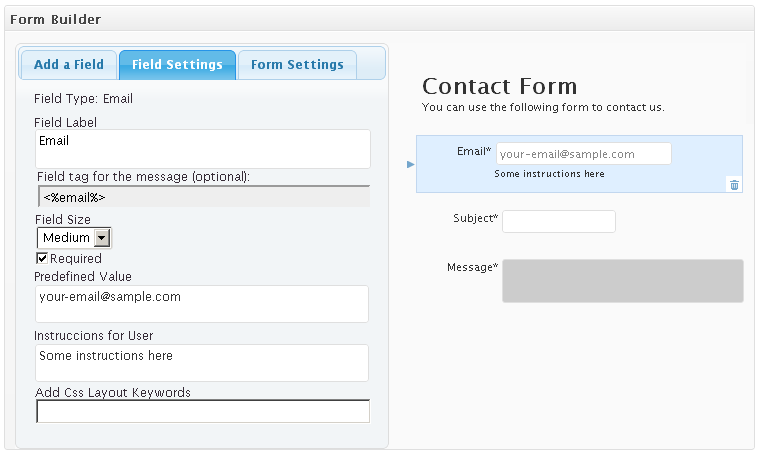Toggle the Required checkbox
758x453 pixels.
[43, 258]
